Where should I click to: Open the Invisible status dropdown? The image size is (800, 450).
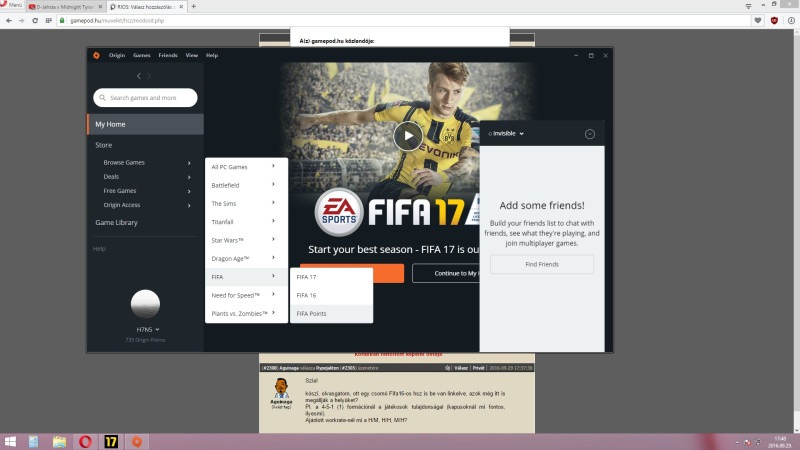pyautogui.click(x=506, y=134)
